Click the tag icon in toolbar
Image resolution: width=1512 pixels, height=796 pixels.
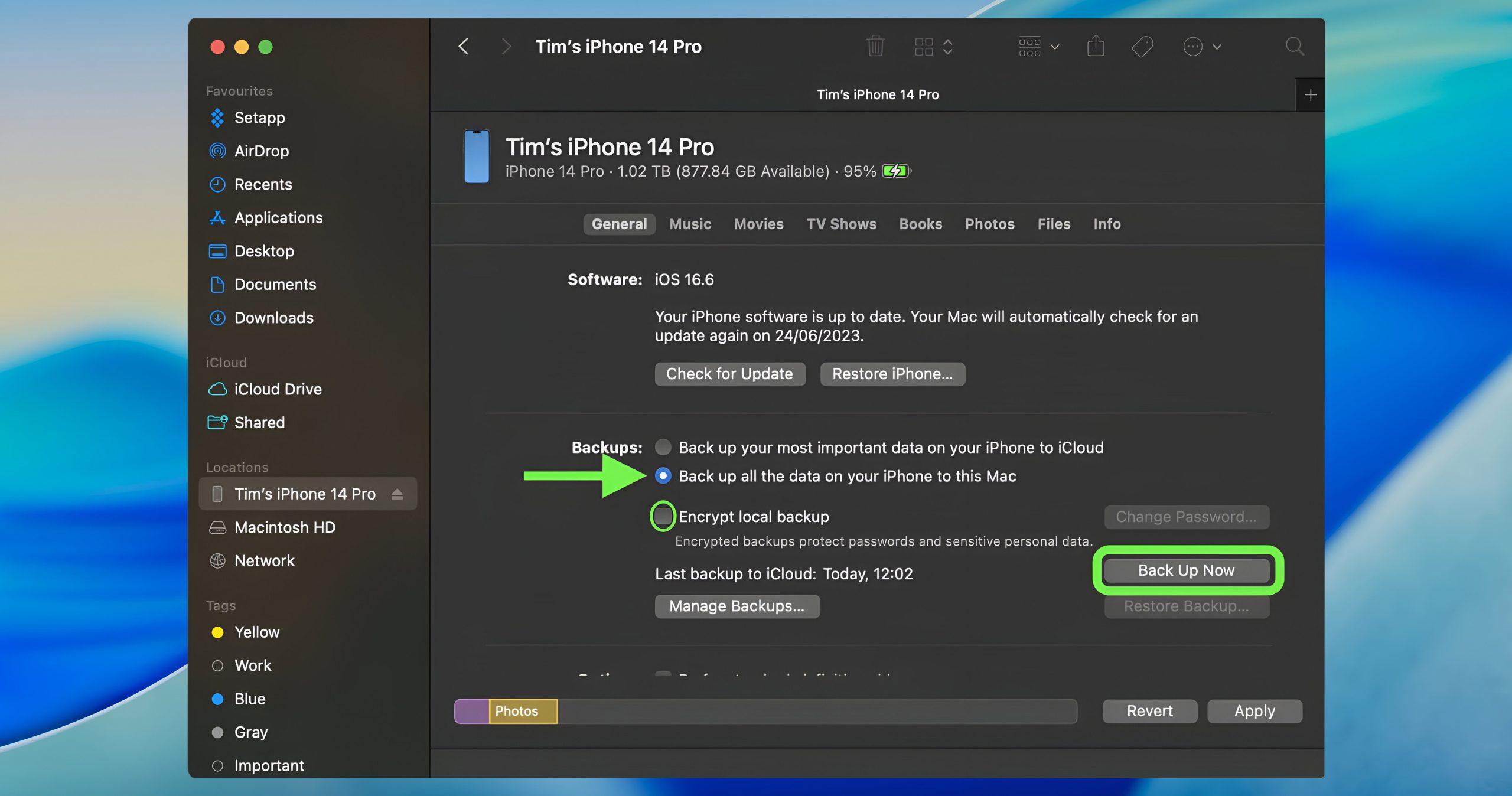[x=1142, y=47]
